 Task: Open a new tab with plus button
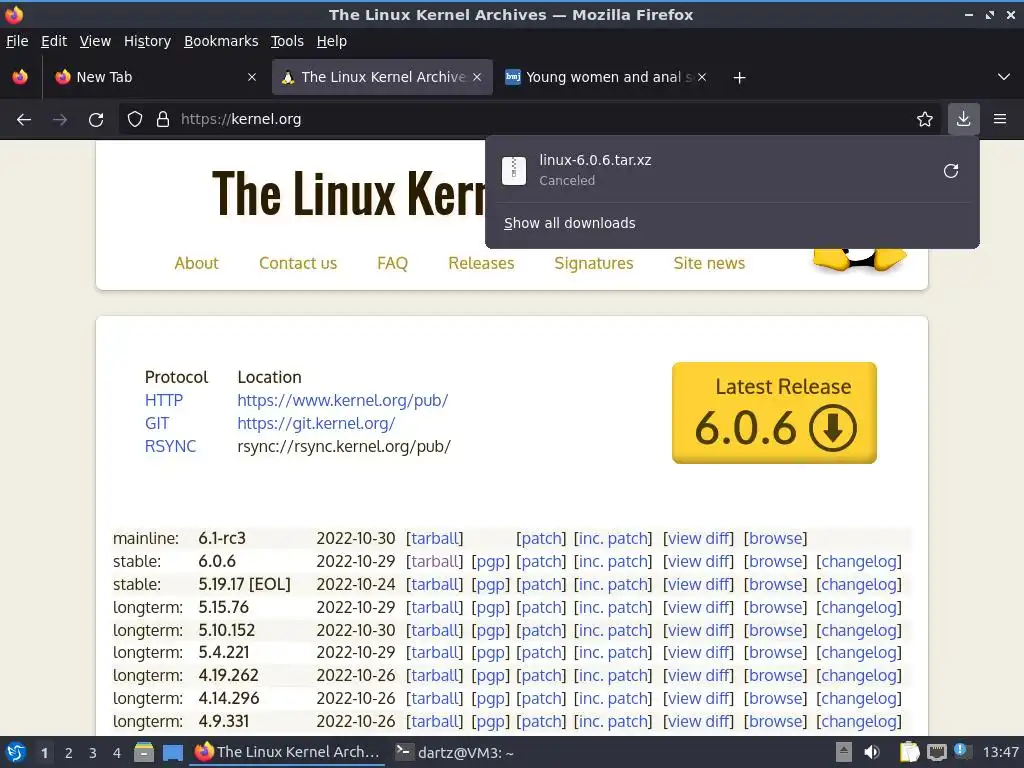tap(739, 78)
